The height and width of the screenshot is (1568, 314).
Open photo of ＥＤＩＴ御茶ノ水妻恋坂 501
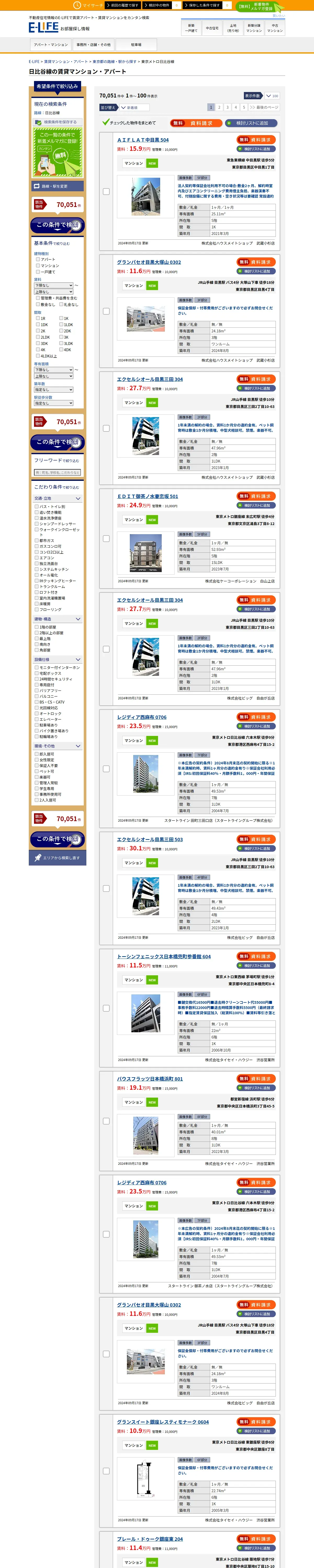pos(146,553)
